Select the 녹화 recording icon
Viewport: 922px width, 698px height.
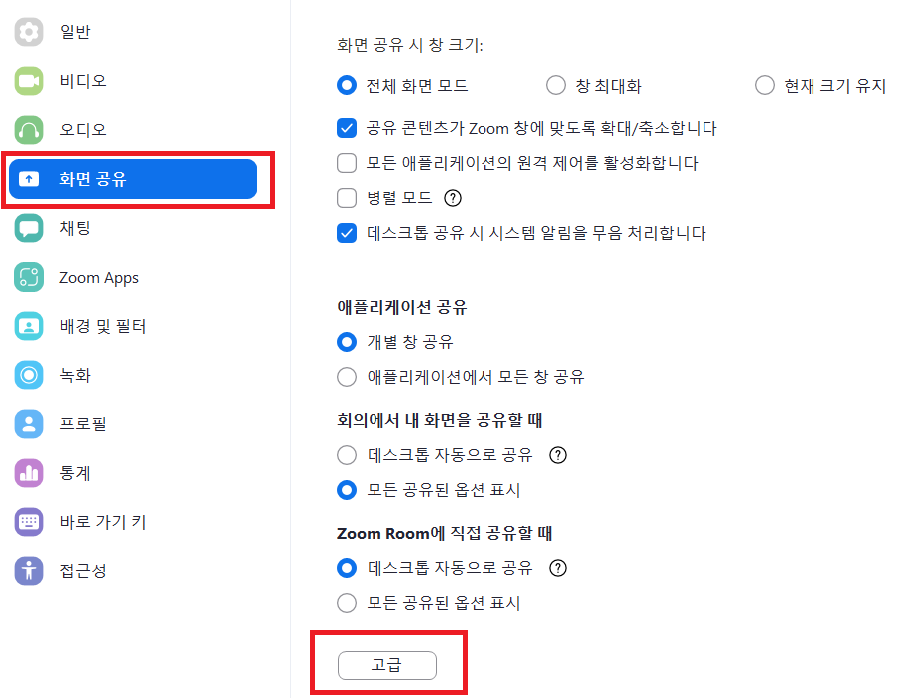tap(29, 375)
